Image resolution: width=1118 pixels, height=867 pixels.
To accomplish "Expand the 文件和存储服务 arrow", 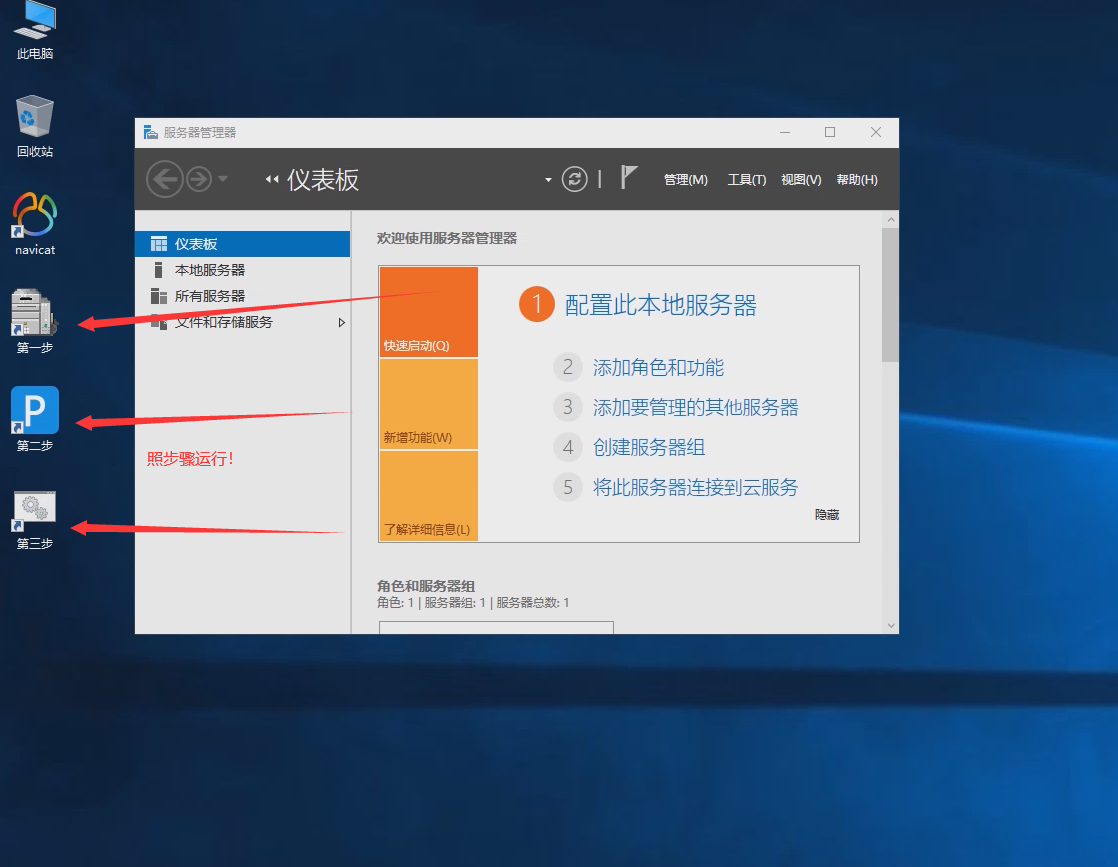I will (341, 323).
